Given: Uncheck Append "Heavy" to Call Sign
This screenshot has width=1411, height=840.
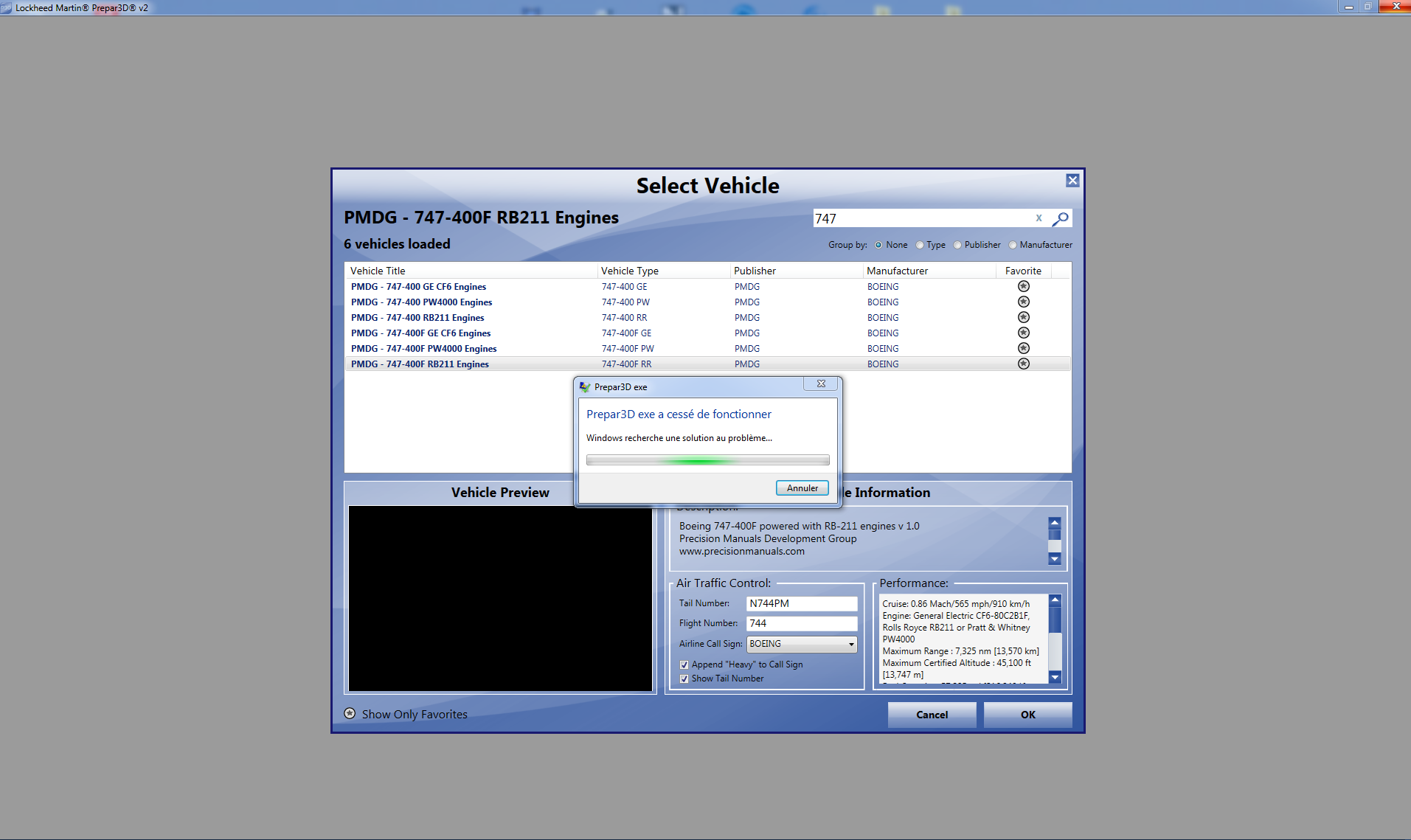Looking at the screenshot, I should (x=684, y=664).
